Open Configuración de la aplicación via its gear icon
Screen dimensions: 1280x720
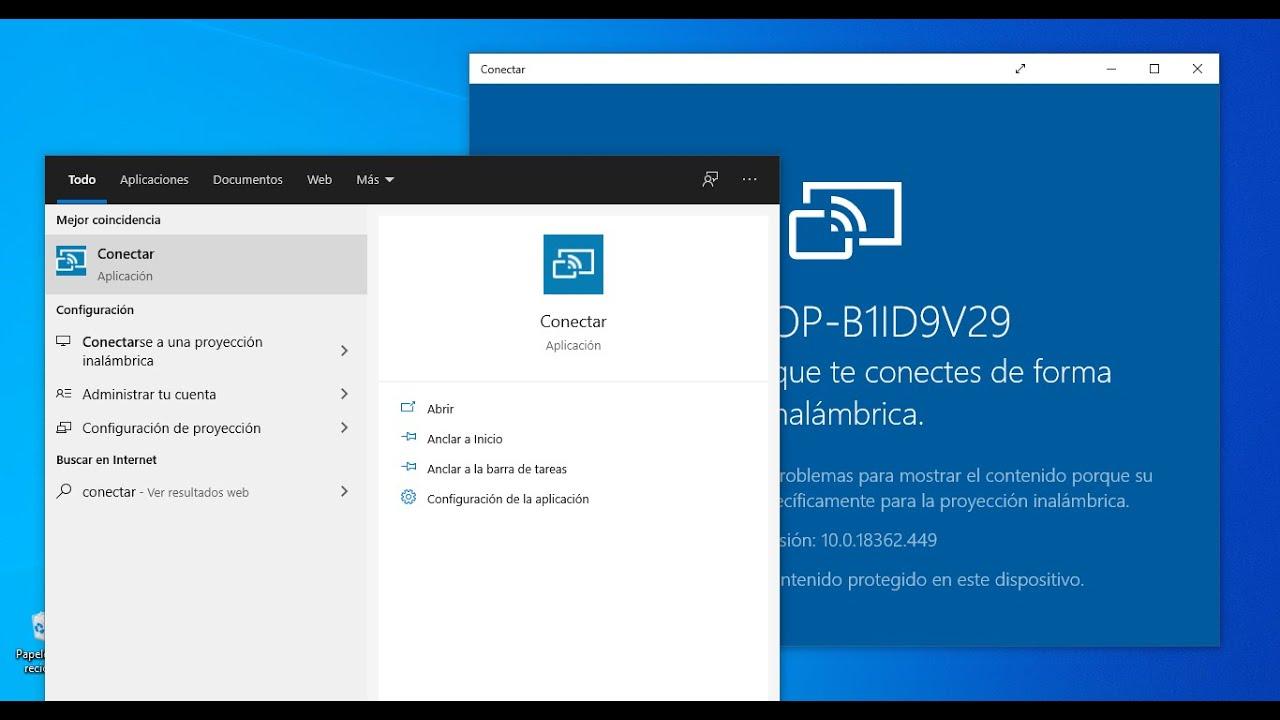(408, 498)
